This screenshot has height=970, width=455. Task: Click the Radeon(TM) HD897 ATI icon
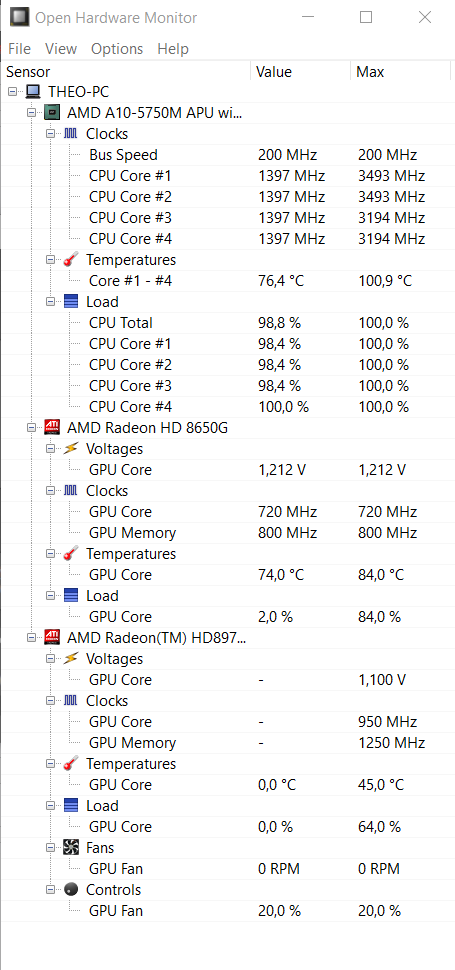coord(52,637)
